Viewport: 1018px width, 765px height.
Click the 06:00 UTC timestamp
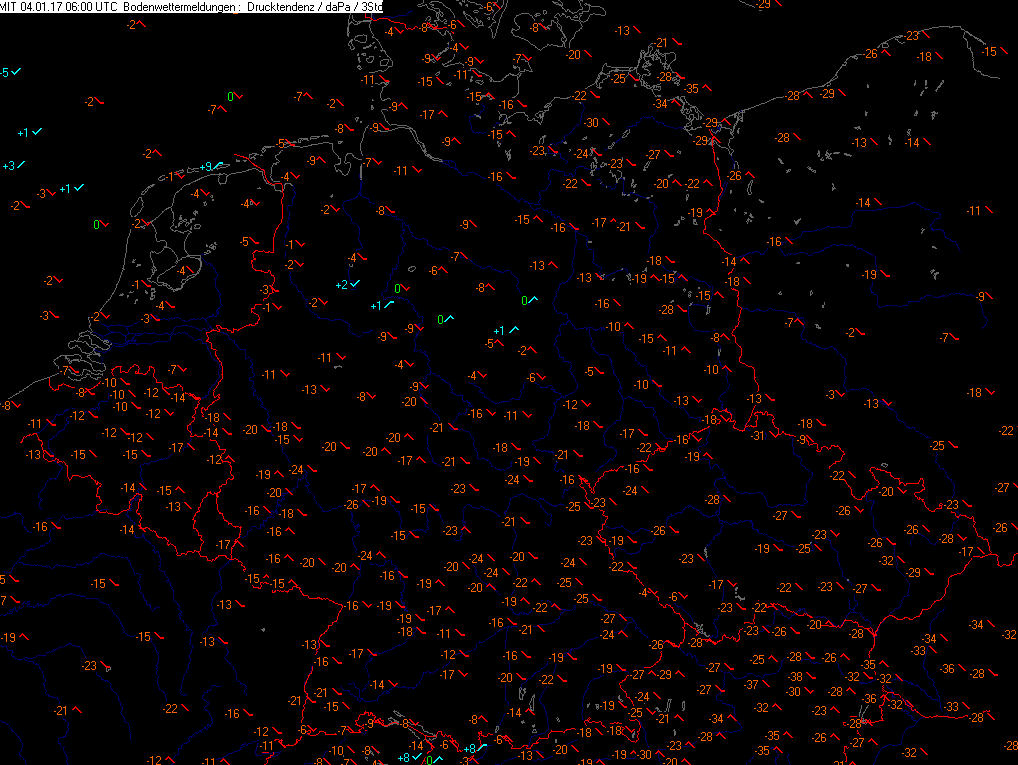point(90,6)
